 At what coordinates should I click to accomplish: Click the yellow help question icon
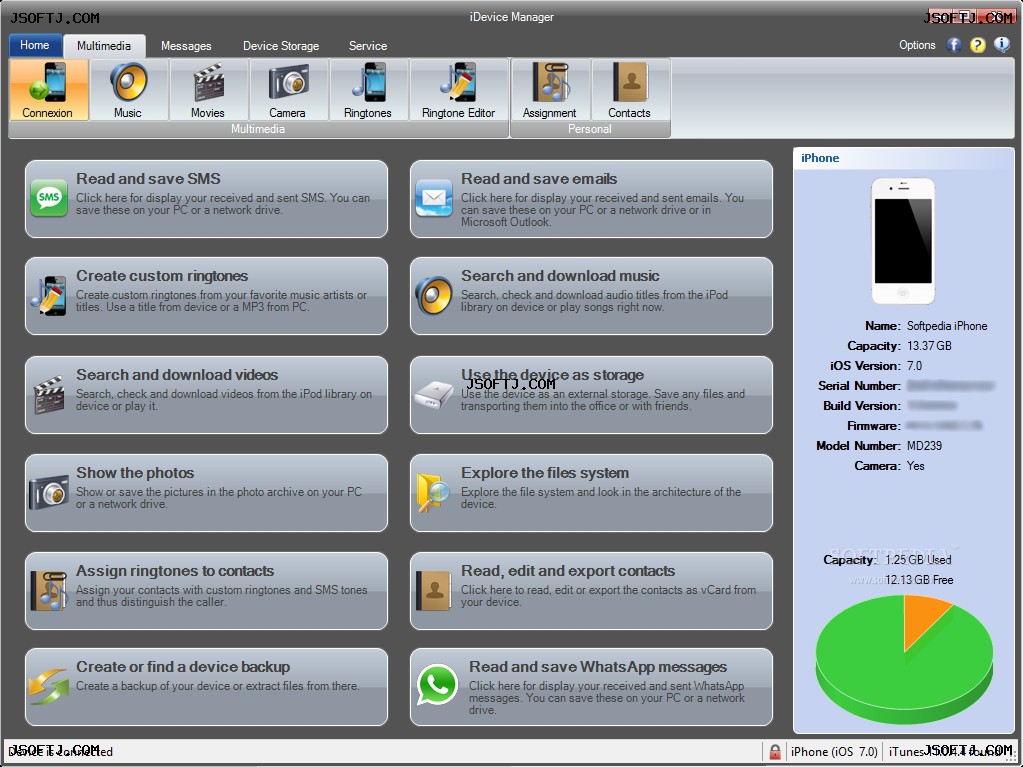(x=977, y=45)
